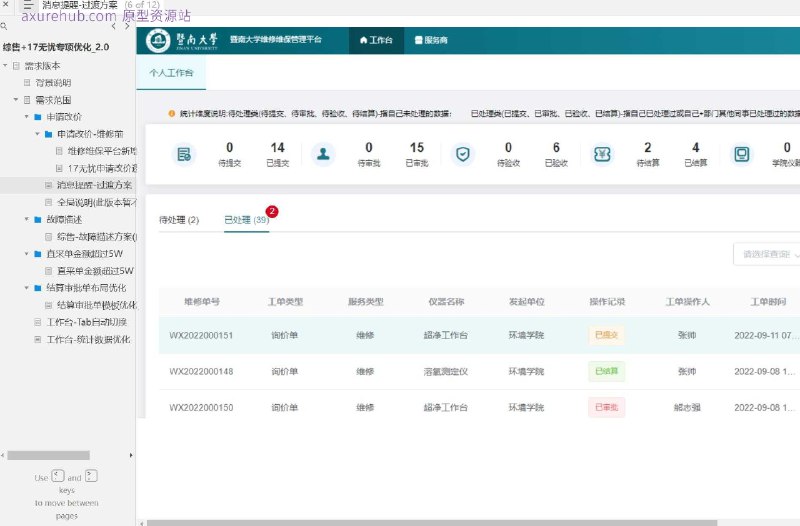The image size is (800, 526).
Task: Open the 工作台 nav menu
Action: point(376,40)
